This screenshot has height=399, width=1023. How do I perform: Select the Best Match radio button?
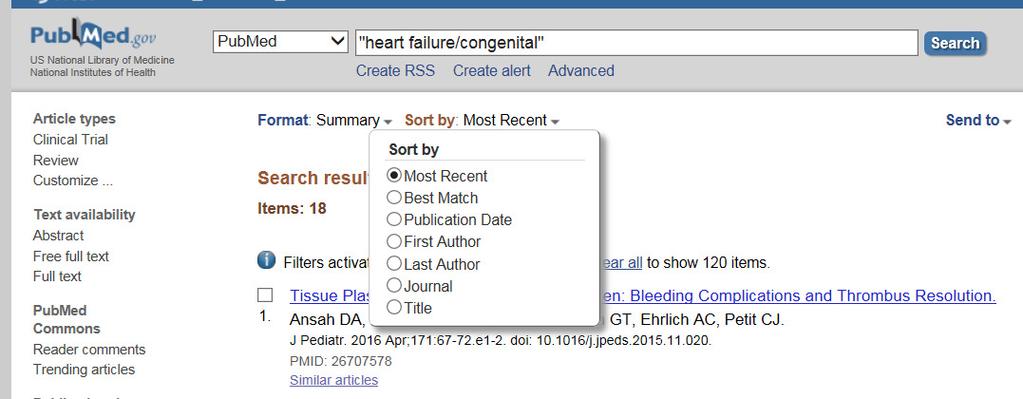point(394,198)
